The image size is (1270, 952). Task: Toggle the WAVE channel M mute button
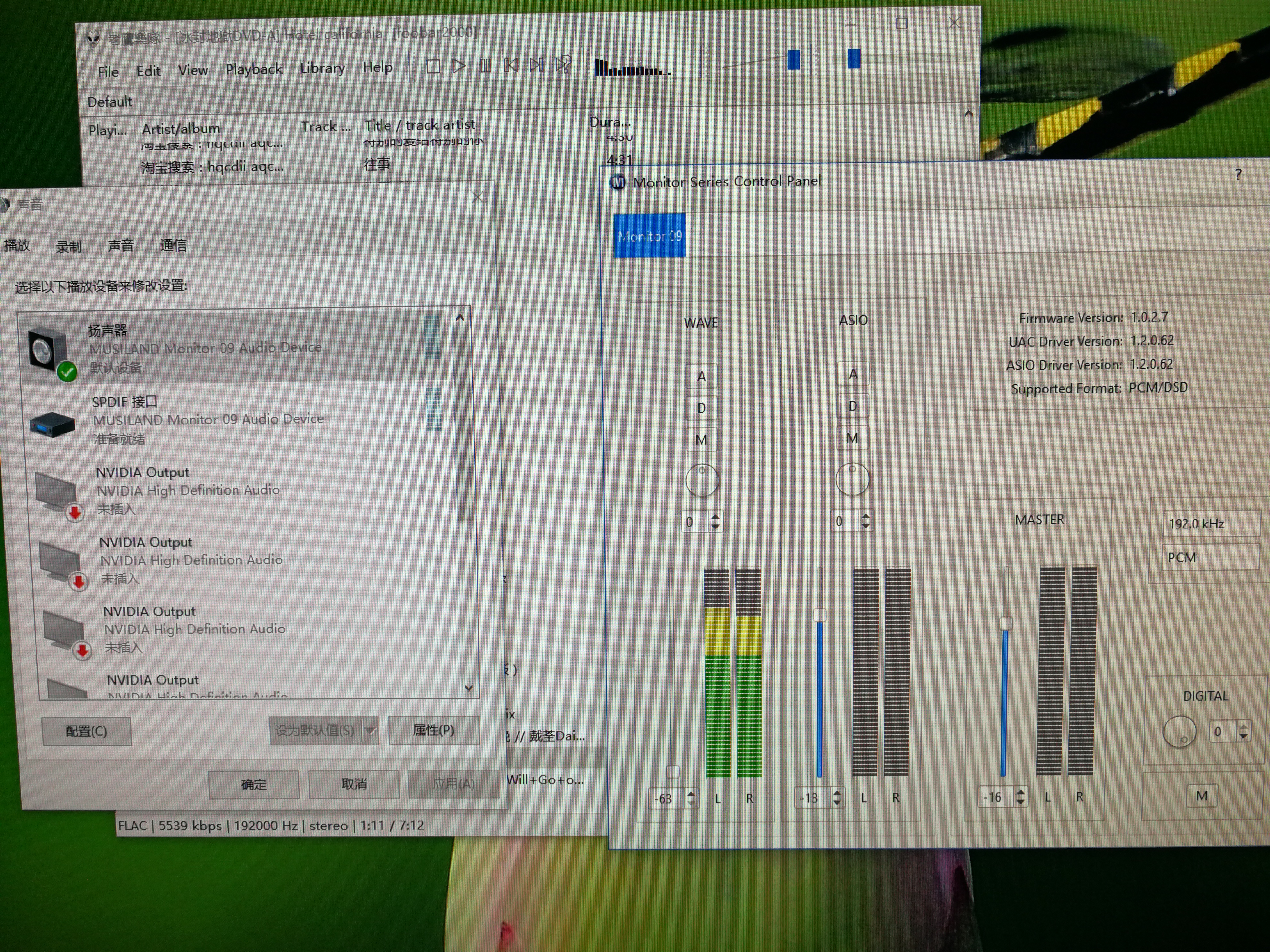[x=701, y=440]
